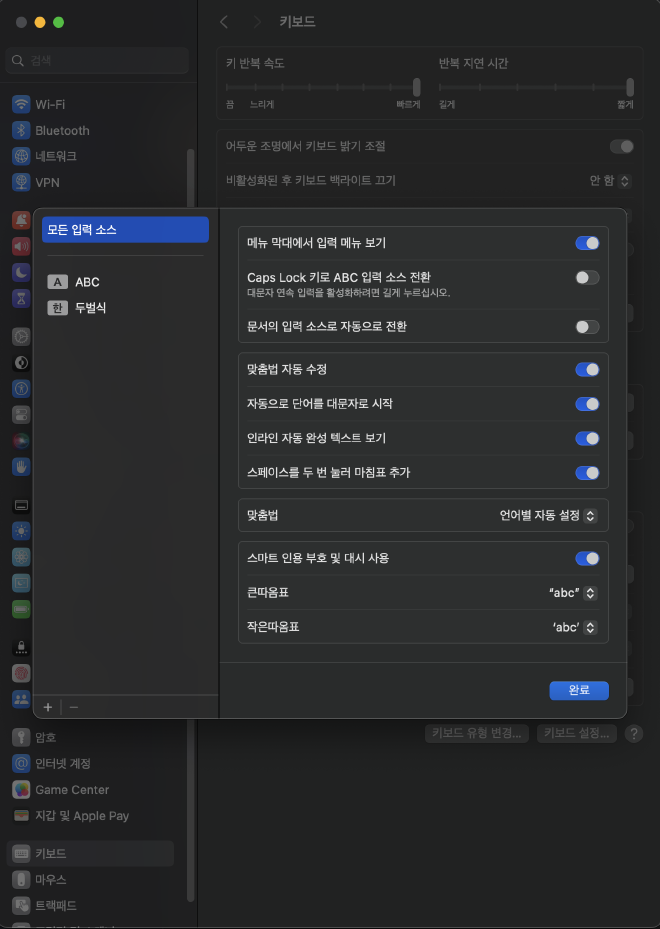Open the colorful Siri icon

(x=21, y=441)
